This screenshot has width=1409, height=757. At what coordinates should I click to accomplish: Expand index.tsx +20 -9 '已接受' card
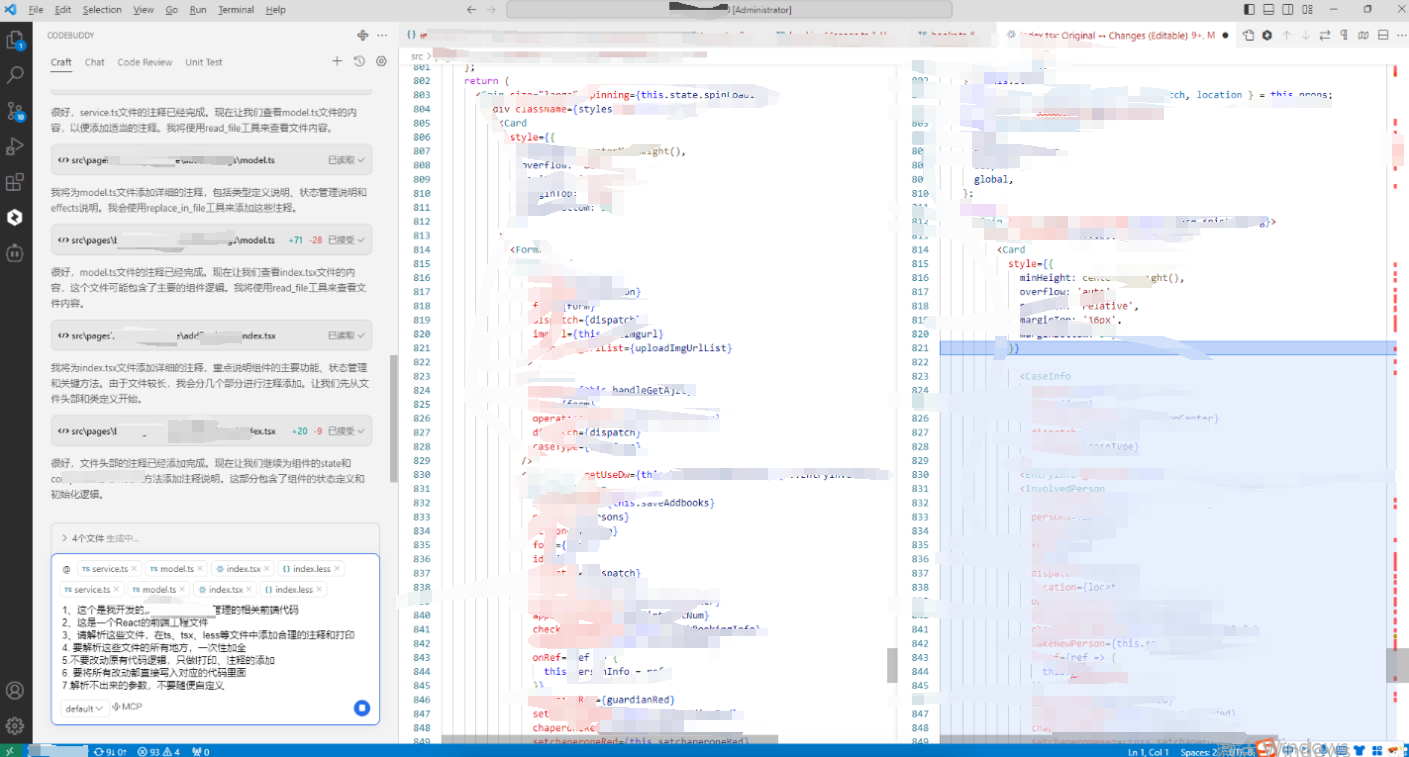[x=211, y=431]
